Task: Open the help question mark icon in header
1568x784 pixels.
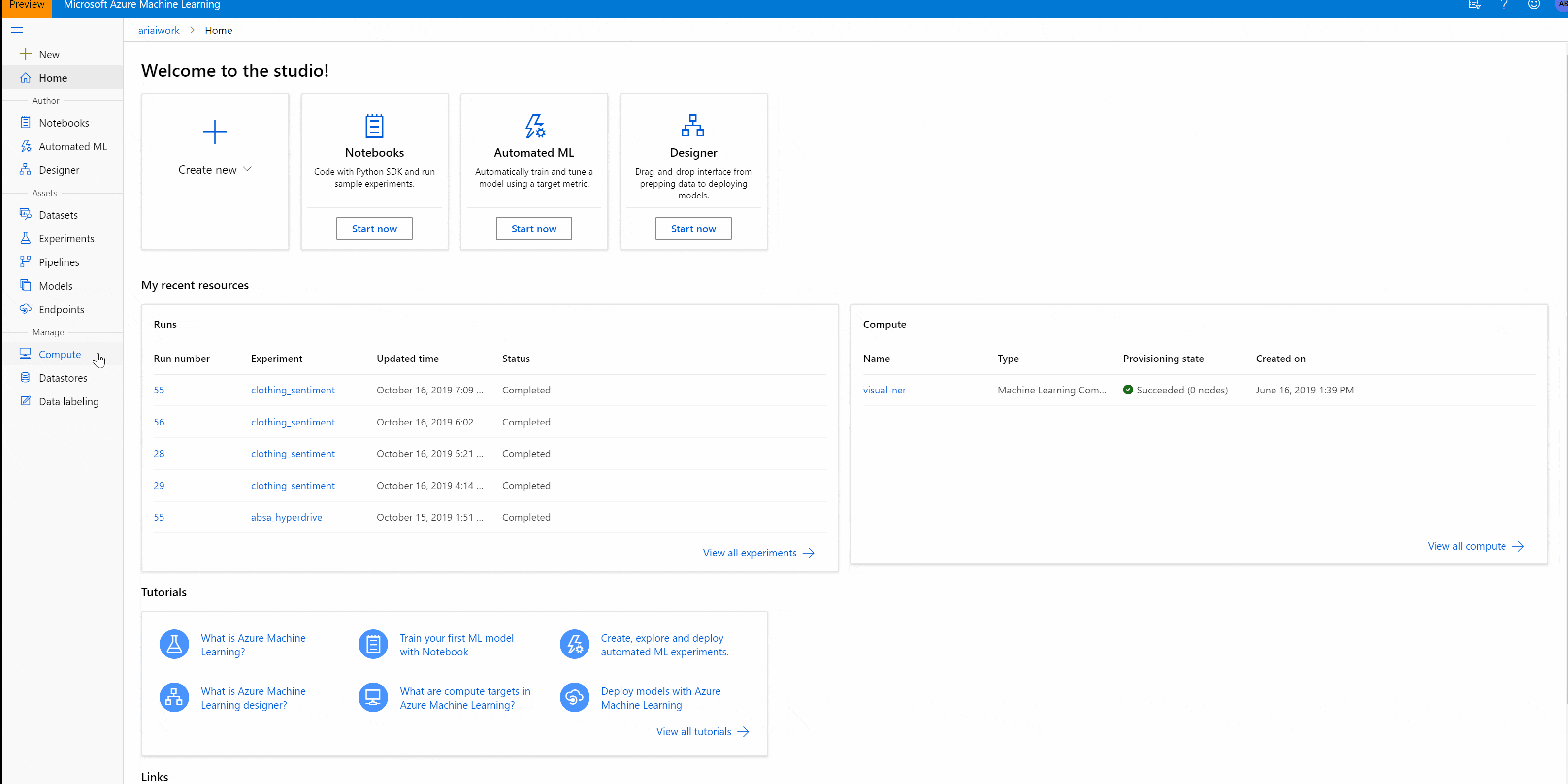Action: (1504, 5)
